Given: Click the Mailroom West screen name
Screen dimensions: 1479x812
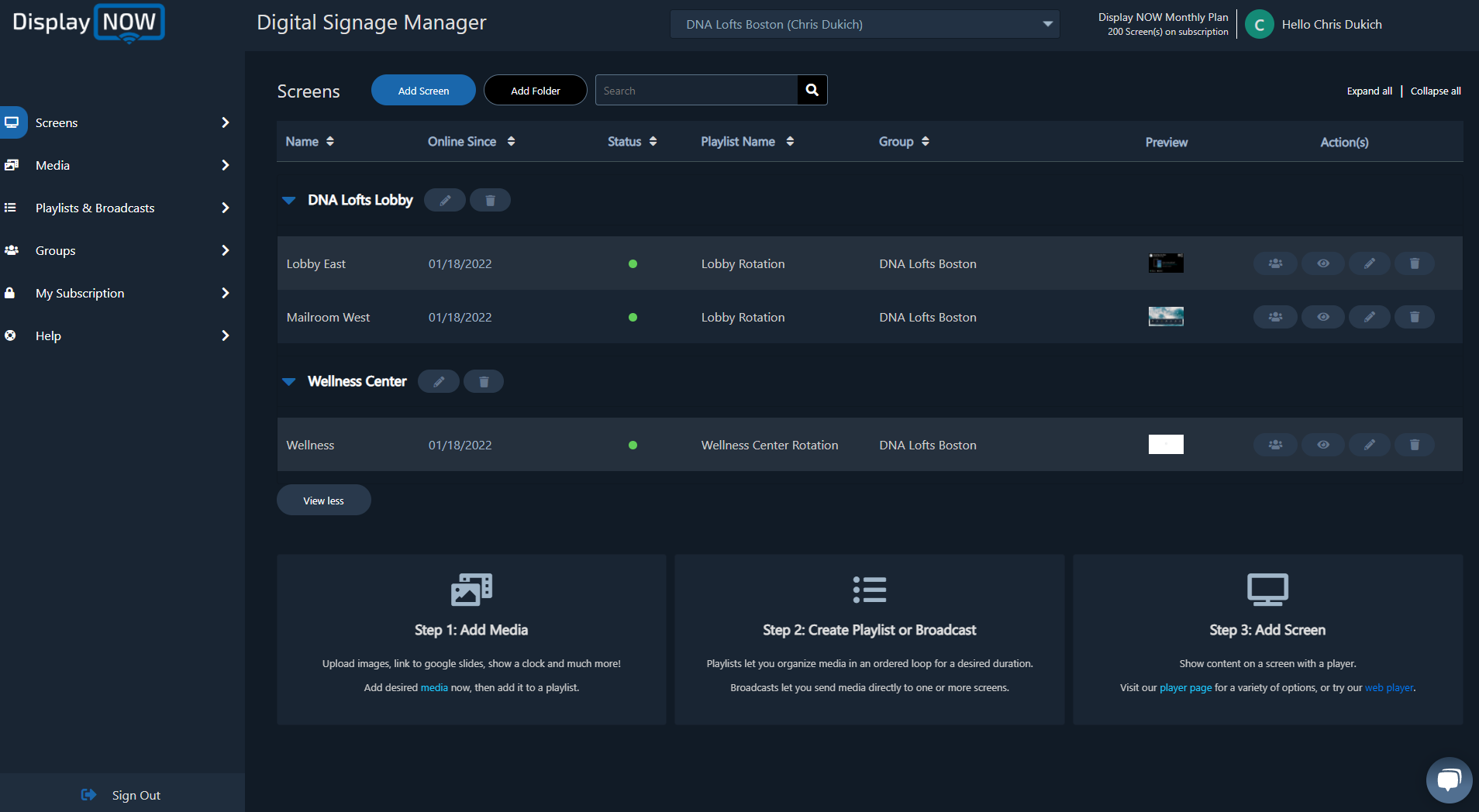Looking at the screenshot, I should (328, 317).
